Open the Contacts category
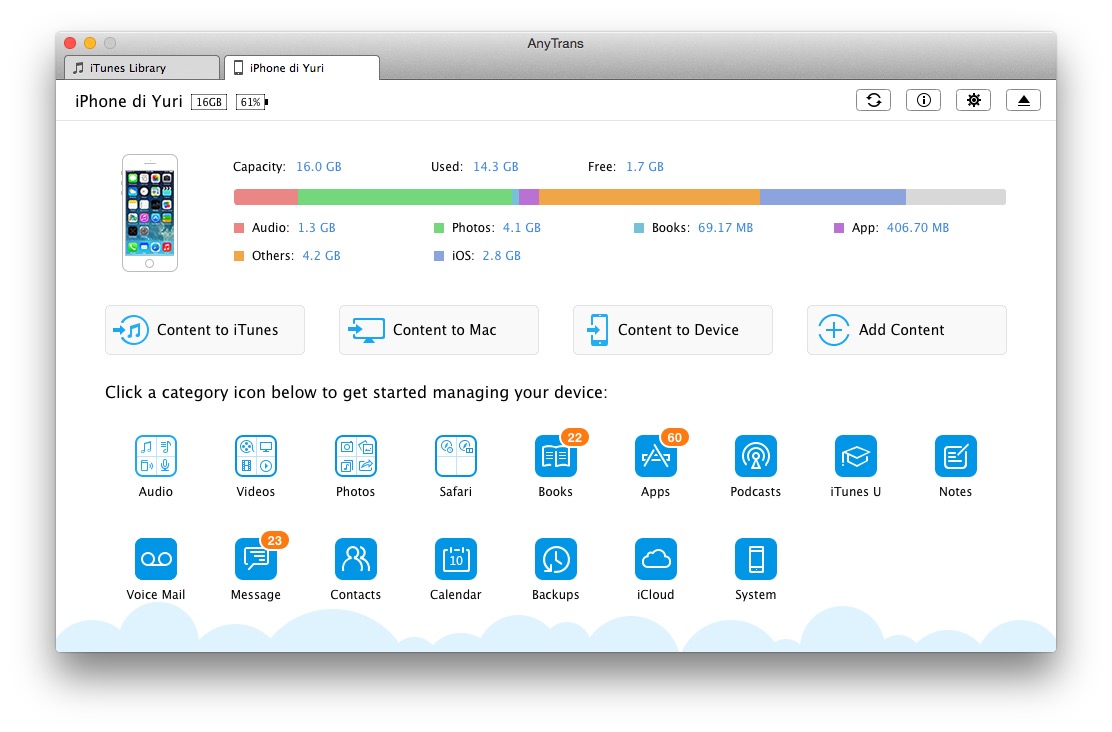Viewport: 1112px width, 732px height. (x=355, y=559)
